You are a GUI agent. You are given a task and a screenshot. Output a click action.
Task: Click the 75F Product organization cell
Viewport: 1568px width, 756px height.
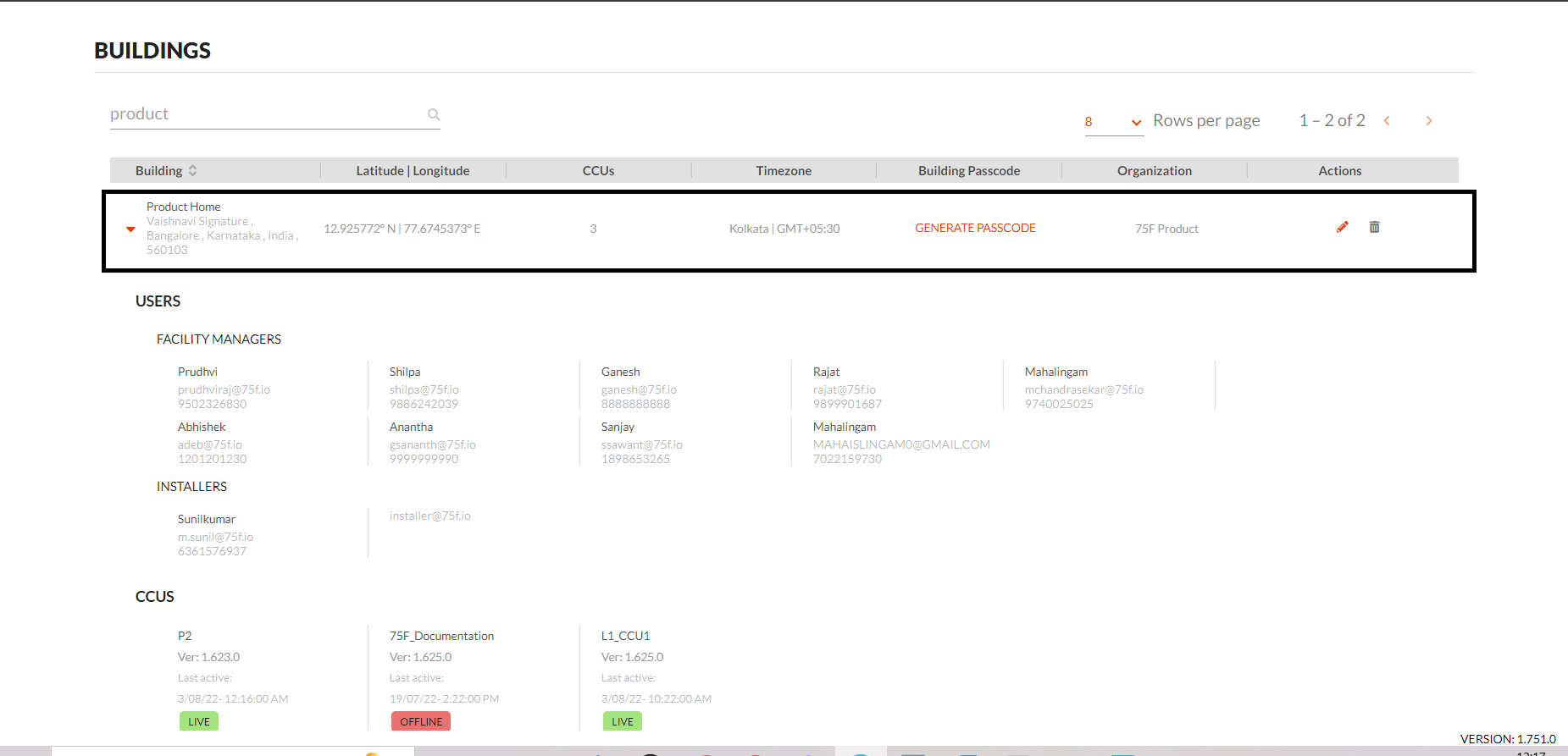point(1166,229)
